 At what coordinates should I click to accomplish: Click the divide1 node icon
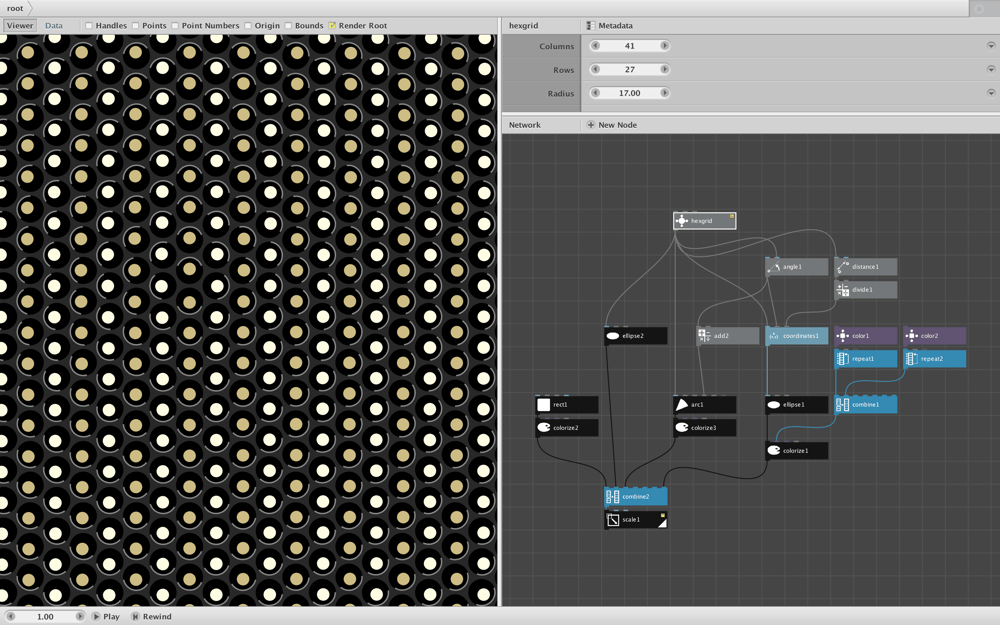coord(842,290)
